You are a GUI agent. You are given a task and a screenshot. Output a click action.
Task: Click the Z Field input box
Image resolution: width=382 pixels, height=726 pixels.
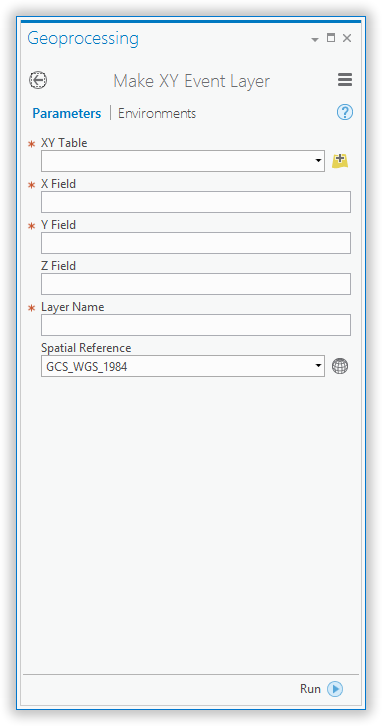(196, 284)
